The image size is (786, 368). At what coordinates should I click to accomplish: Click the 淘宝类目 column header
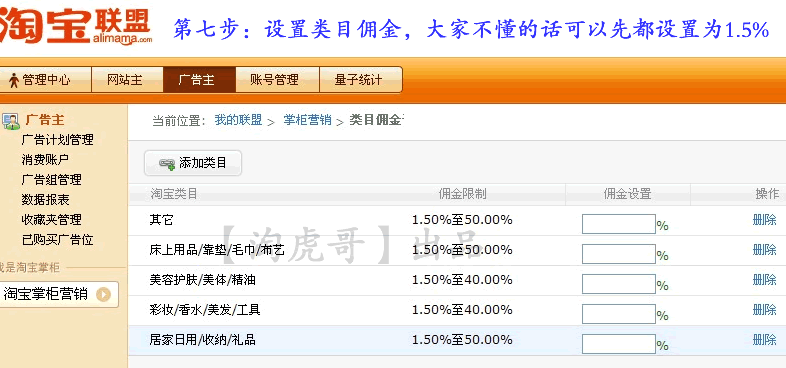click(174, 194)
